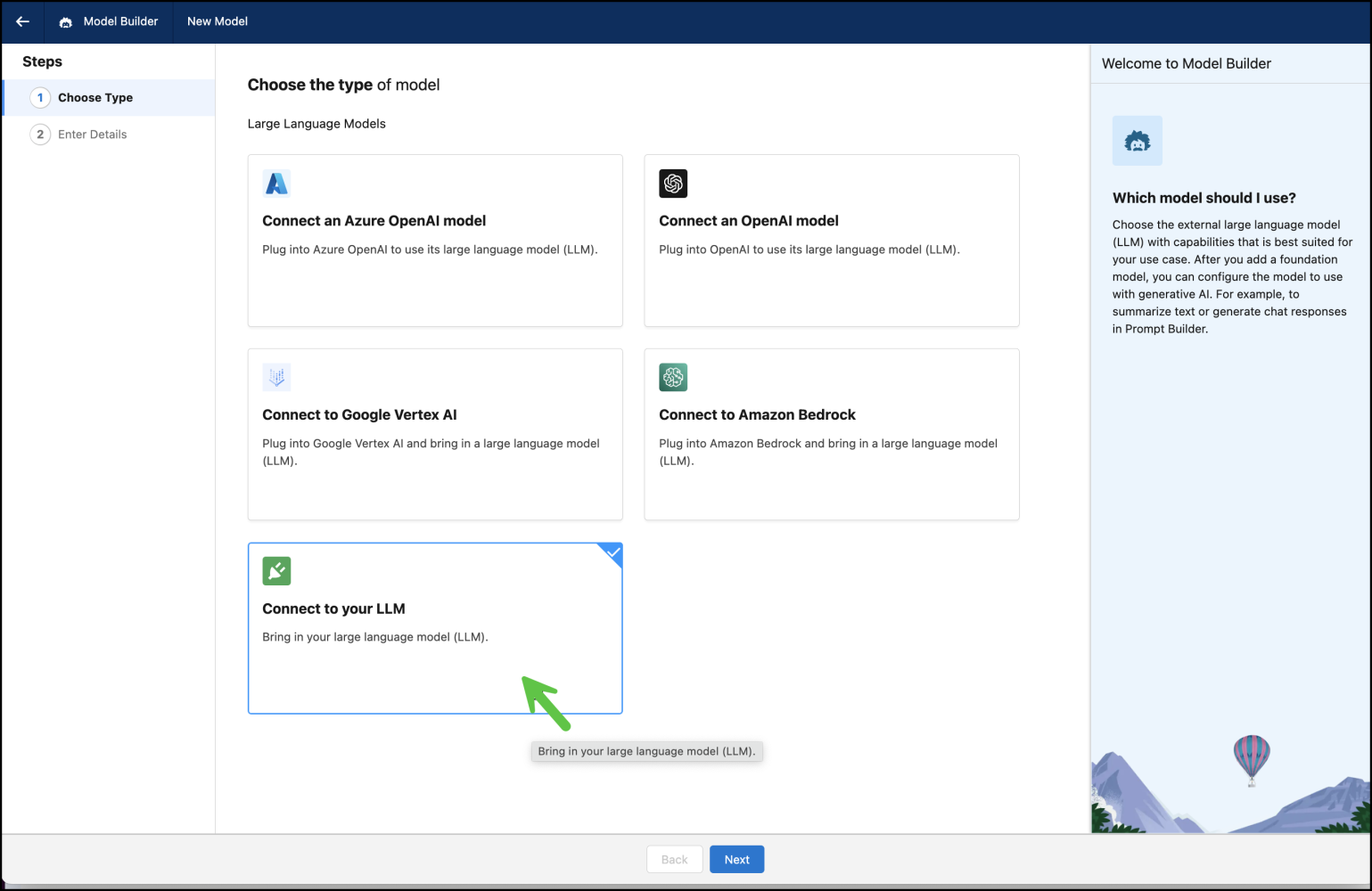
Task: Select the New Model header tab
Action: (x=218, y=21)
